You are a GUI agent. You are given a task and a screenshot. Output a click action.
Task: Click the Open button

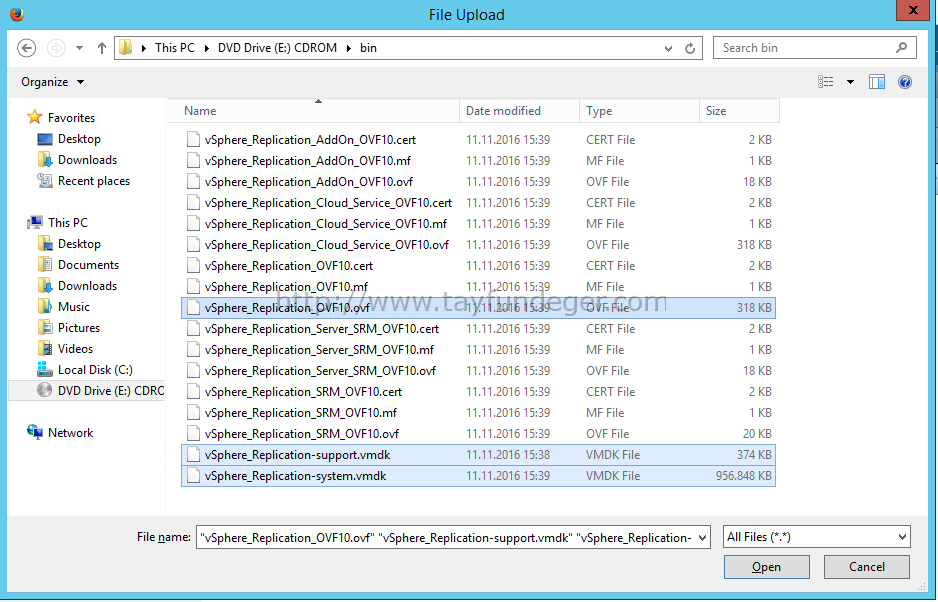766,567
